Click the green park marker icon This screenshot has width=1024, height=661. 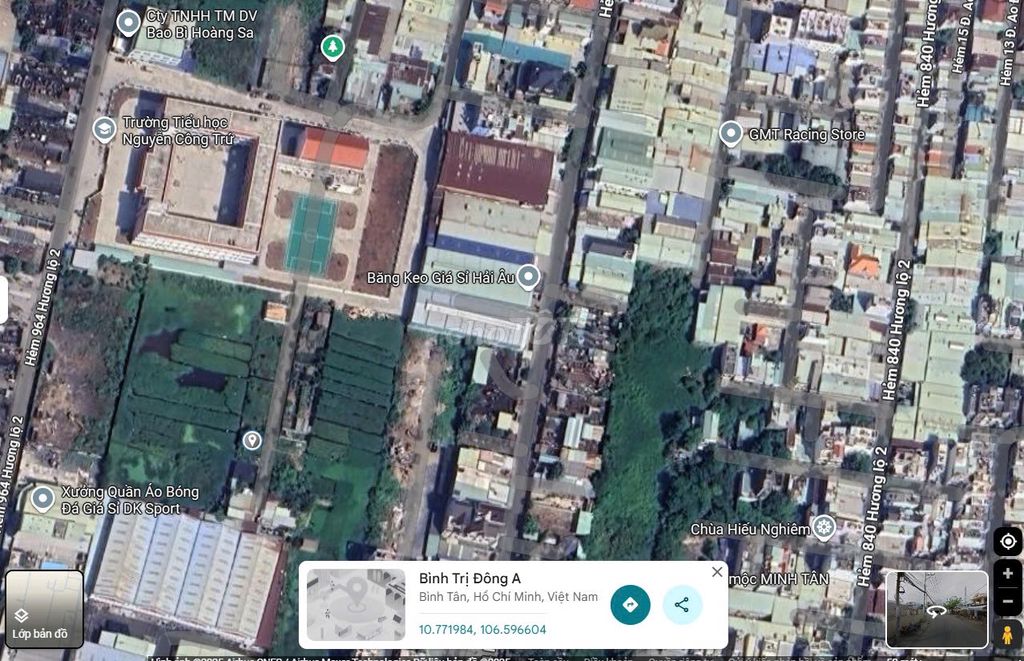tap(332, 47)
